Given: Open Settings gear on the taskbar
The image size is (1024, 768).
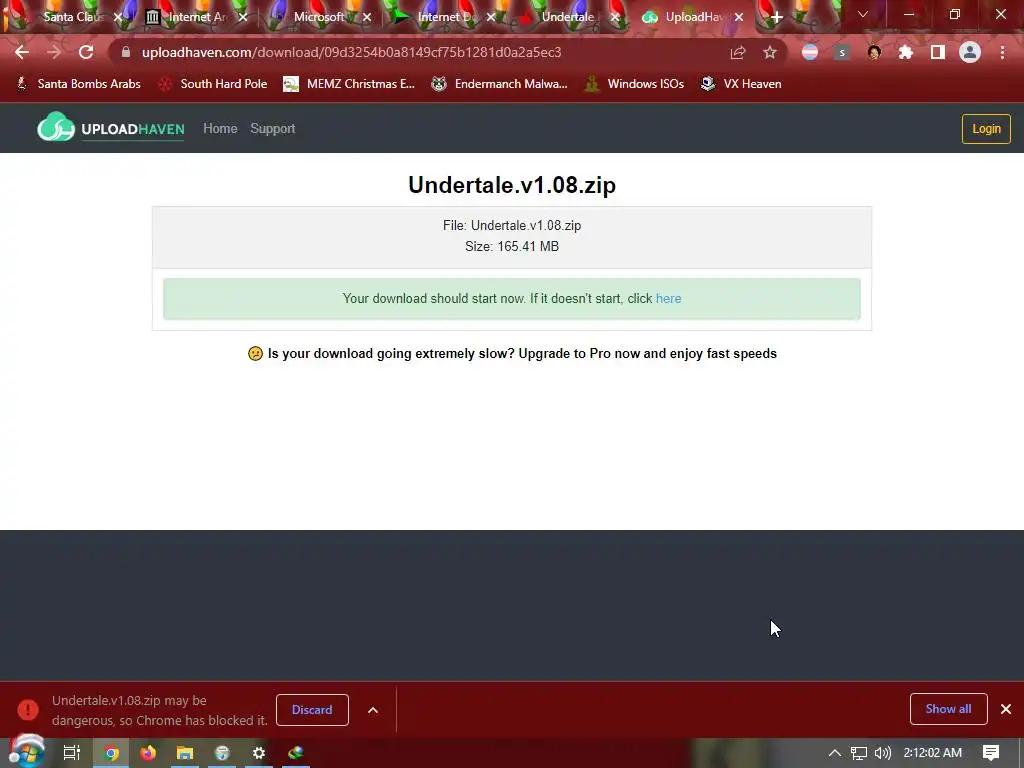Looking at the screenshot, I should pyautogui.click(x=259, y=753).
